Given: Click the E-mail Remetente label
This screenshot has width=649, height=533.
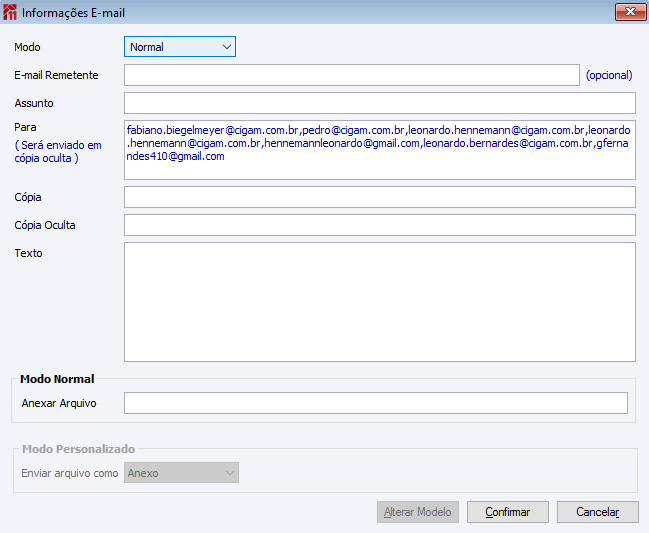Looking at the screenshot, I should [56, 75].
